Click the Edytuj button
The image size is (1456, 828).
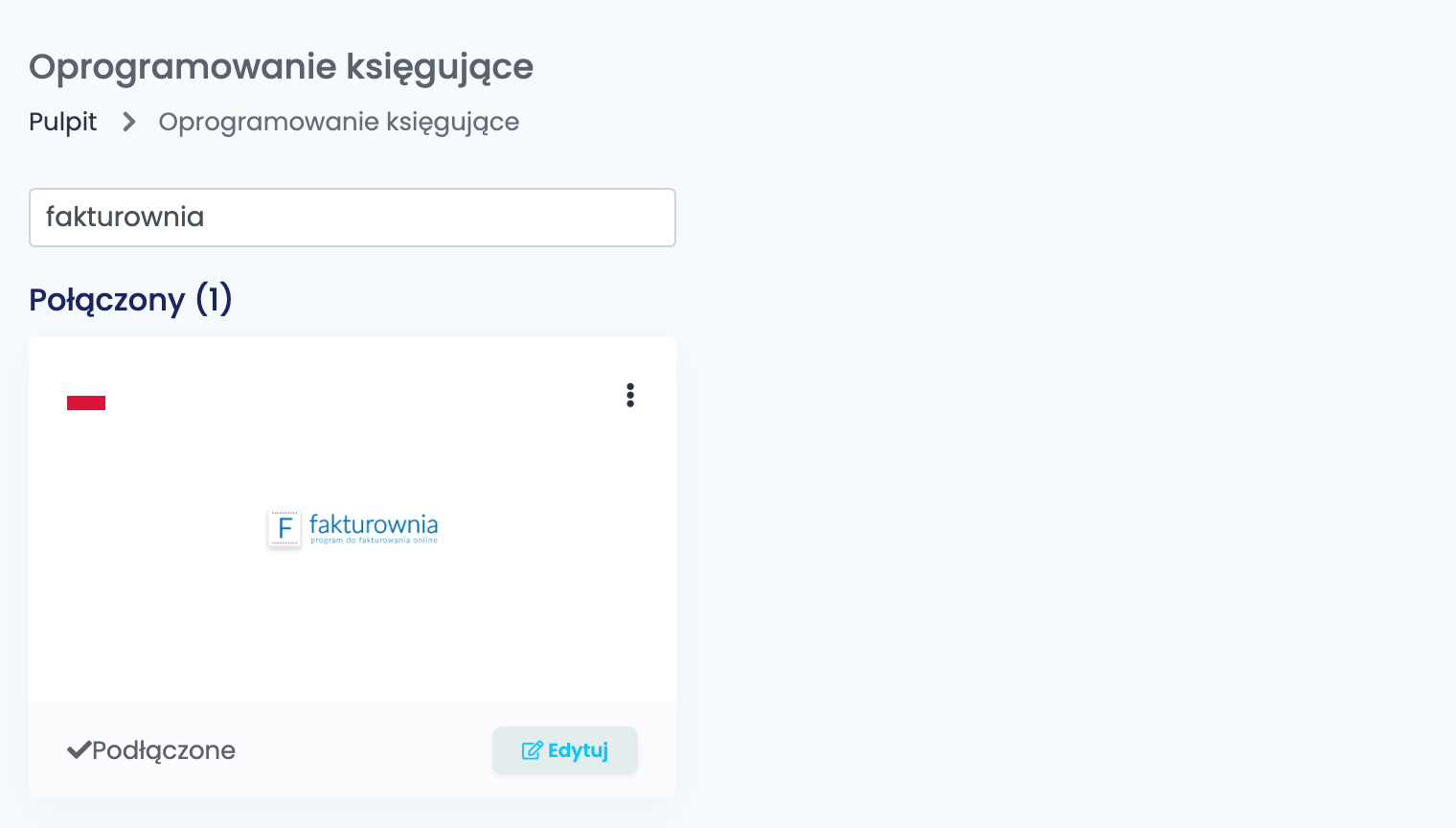point(565,750)
